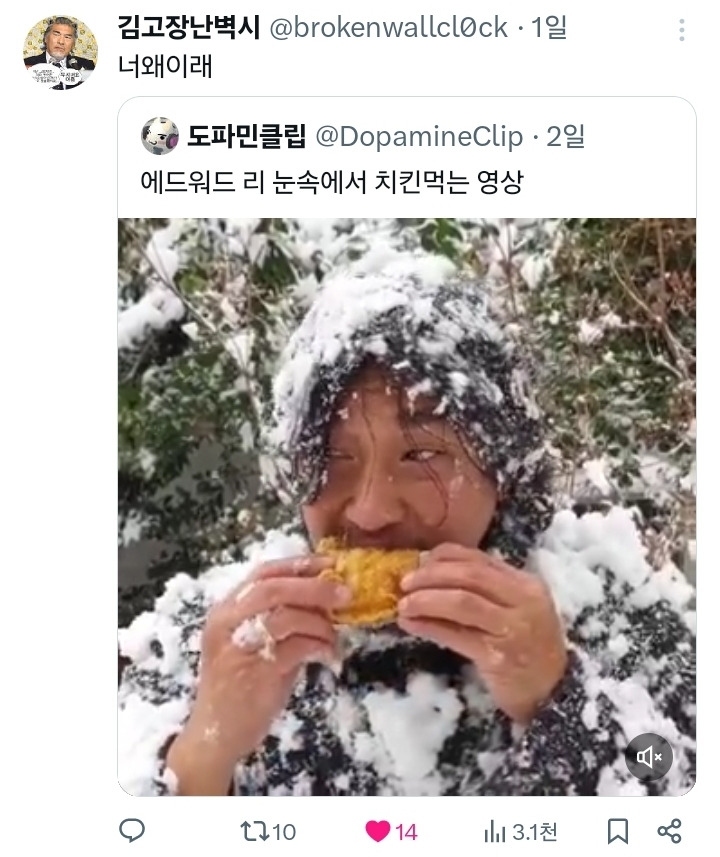Tap the retweet arrows icon
The width and height of the screenshot is (720, 857).
click(255, 830)
